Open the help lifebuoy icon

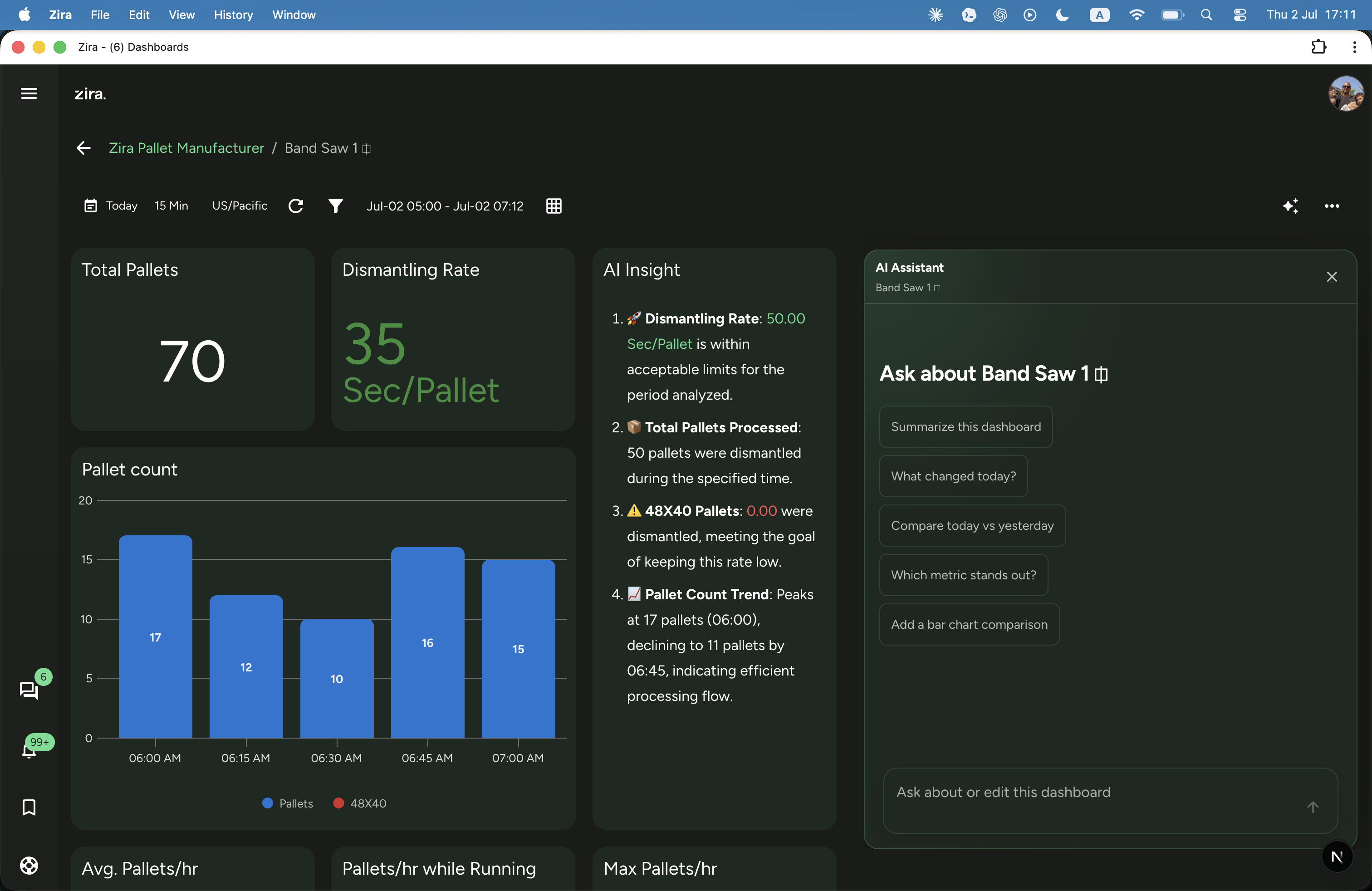pyautogui.click(x=29, y=866)
